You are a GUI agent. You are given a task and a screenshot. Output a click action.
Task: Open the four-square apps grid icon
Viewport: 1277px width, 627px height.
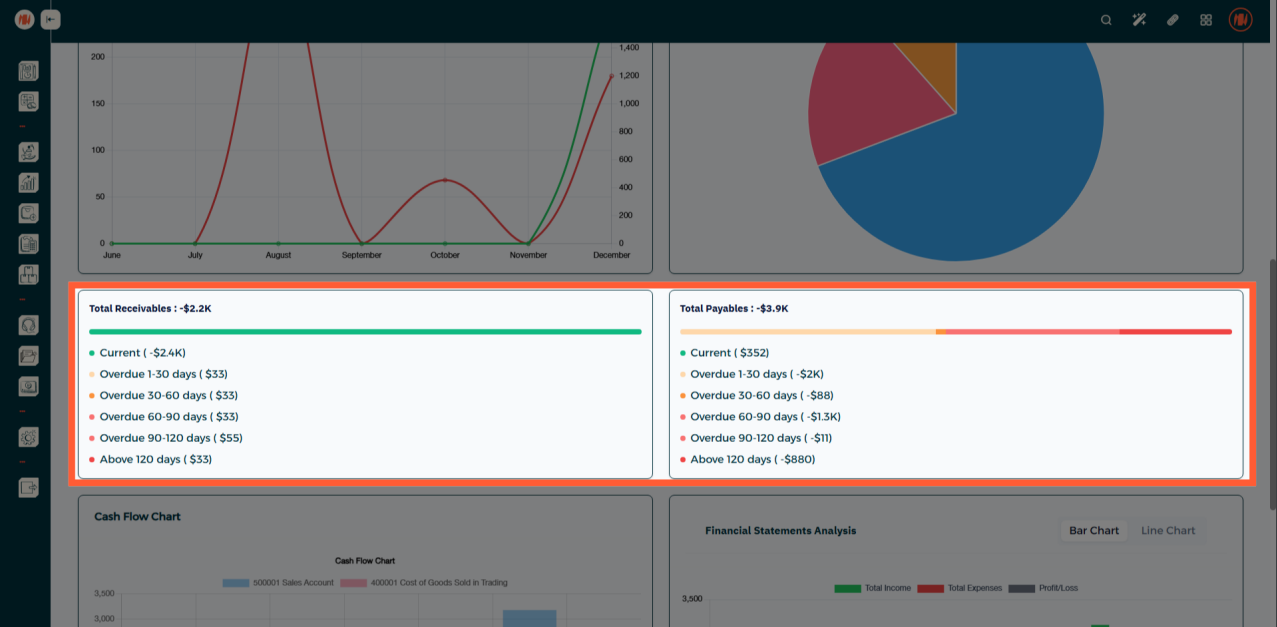coord(1206,20)
